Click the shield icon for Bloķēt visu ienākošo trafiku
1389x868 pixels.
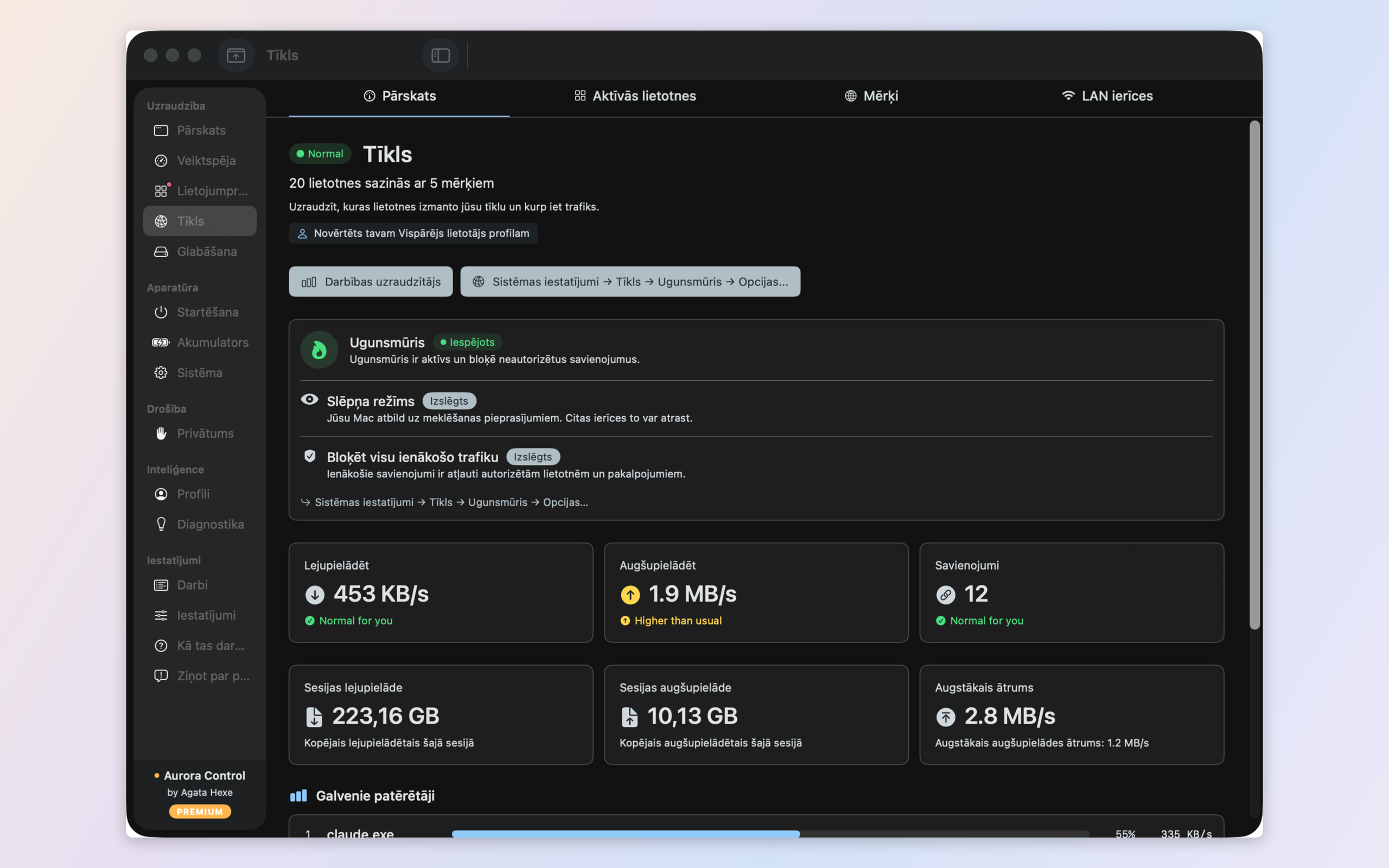click(310, 456)
